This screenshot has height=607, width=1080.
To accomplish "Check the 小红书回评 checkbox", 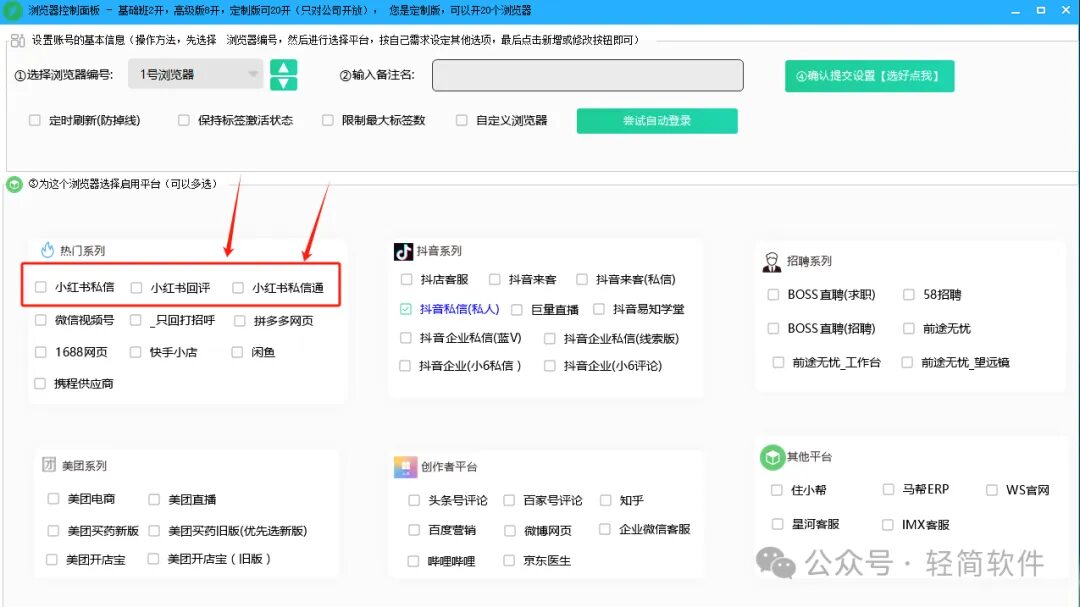I will click(136, 287).
